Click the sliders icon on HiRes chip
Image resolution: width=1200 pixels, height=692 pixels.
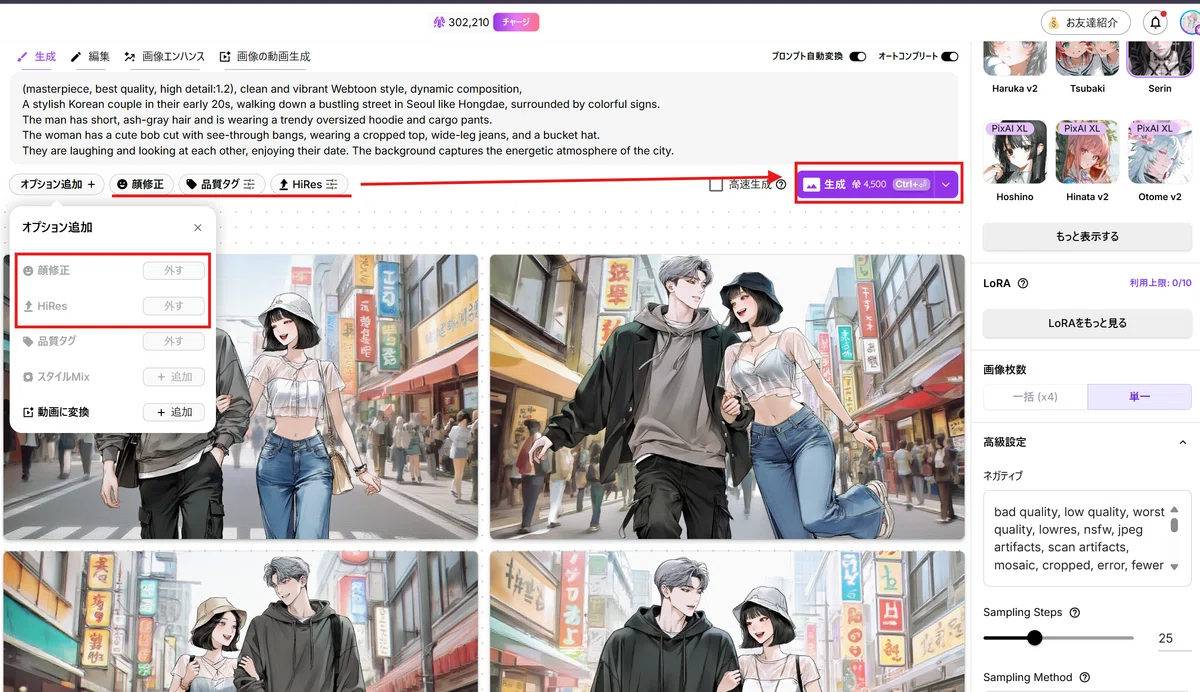click(x=332, y=184)
